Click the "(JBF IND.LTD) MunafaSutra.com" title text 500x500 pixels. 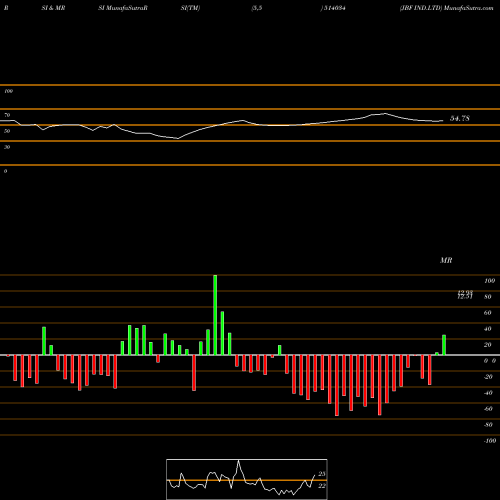click(x=446, y=8)
